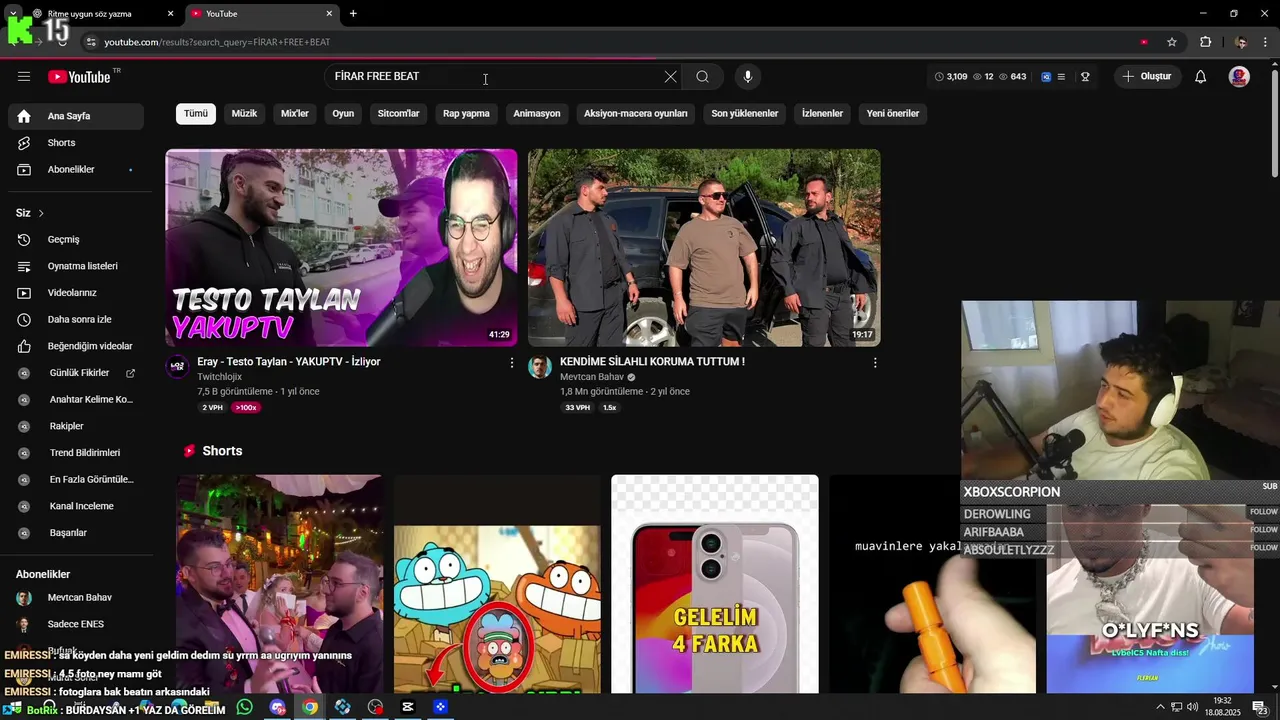Open more options for KENDİME SİLAHLI KORUMA video
Viewport: 1280px width, 720px height.
click(x=875, y=363)
